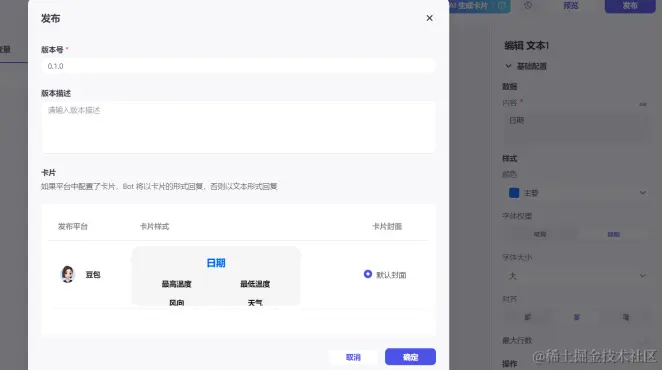Viewport: 663px width, 370px height.
Task: Click the 豆包 platform name
Action: [x=93, y=275]
